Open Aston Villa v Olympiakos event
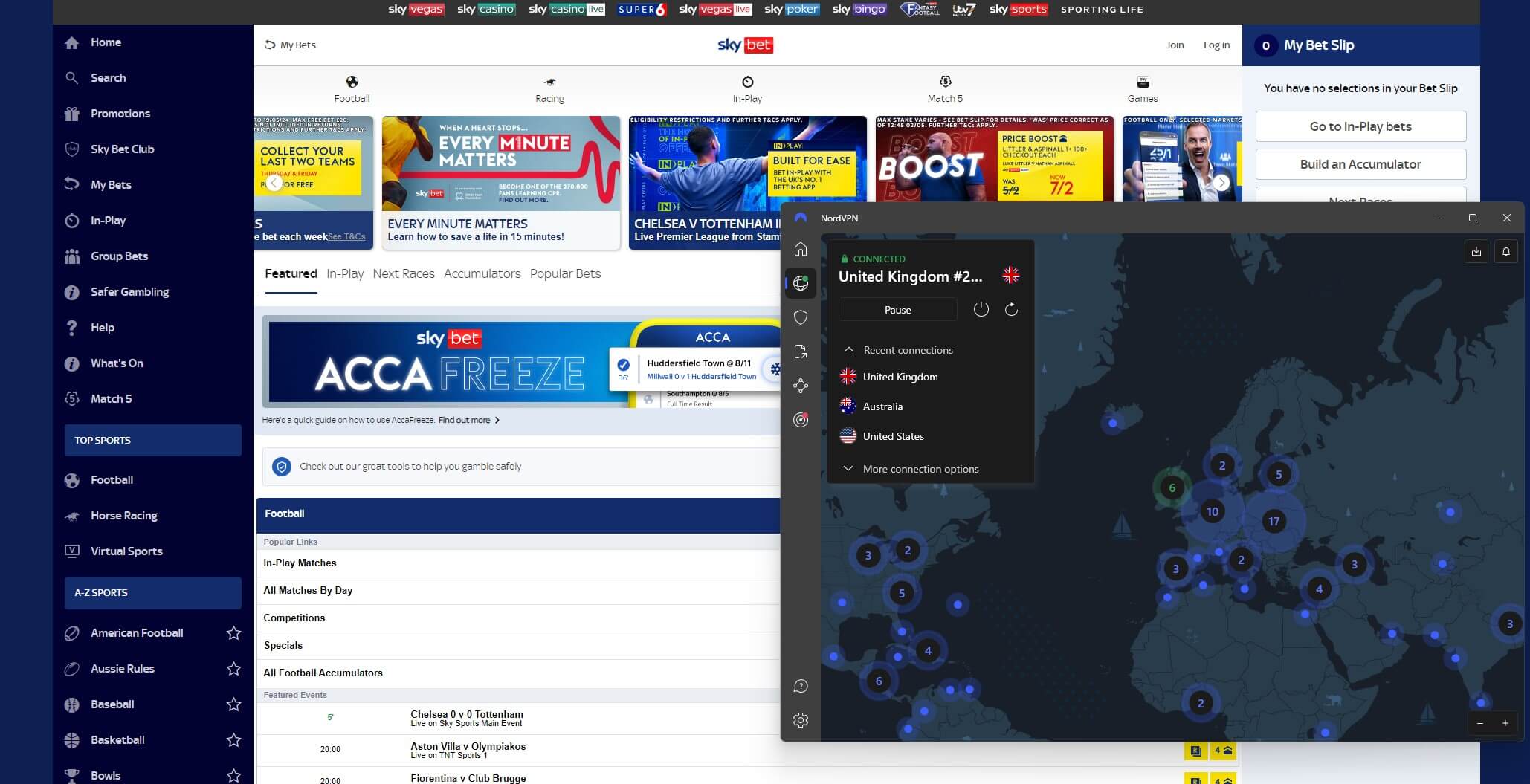 (468, 750)
